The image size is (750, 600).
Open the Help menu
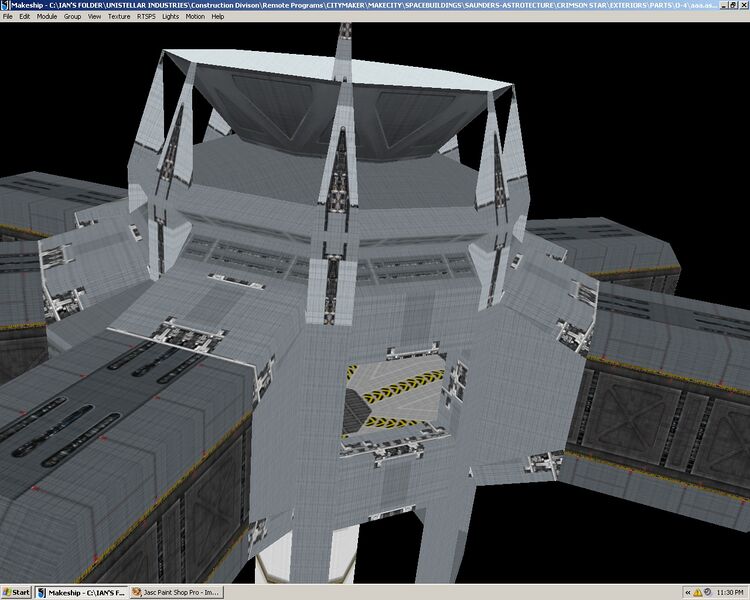click(218, 16)
